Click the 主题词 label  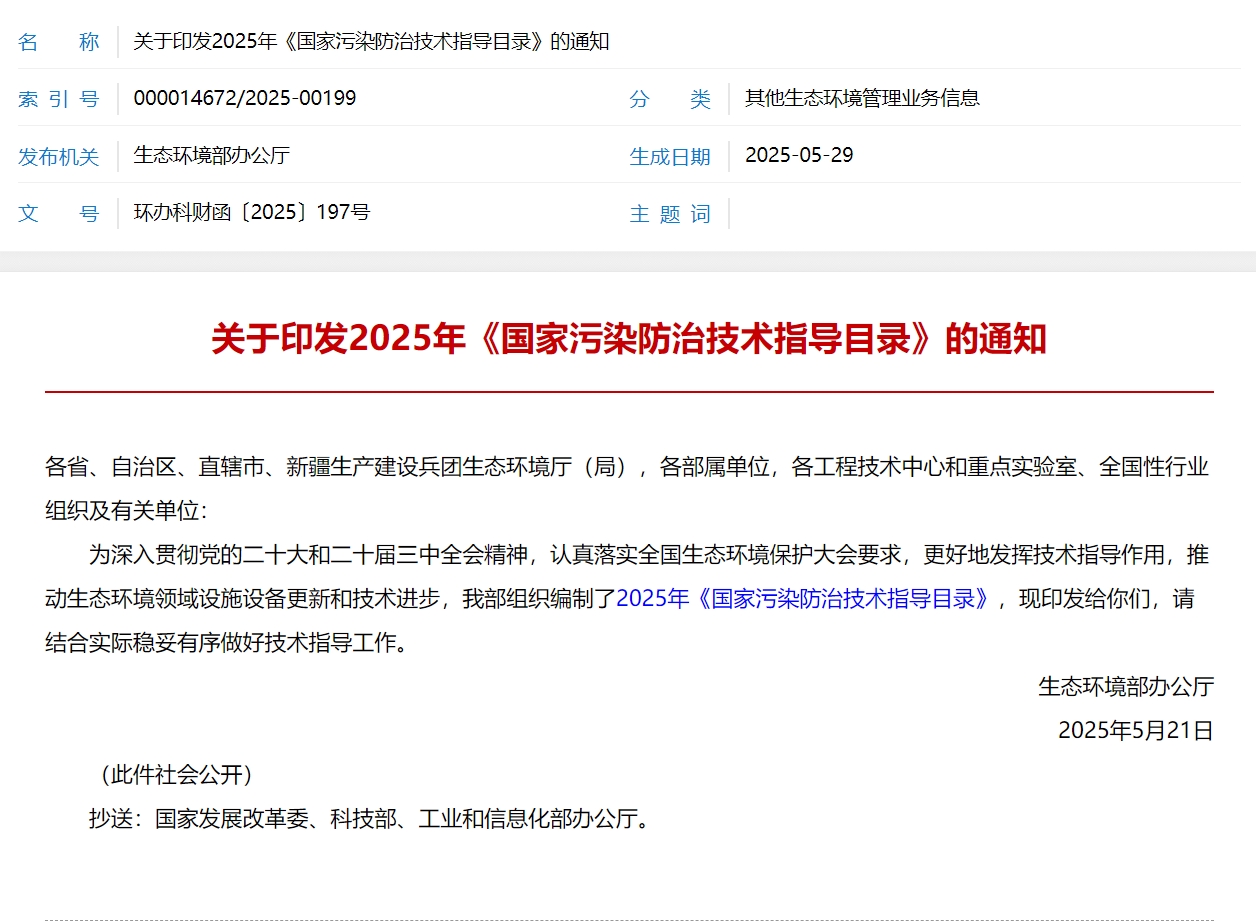670,214
